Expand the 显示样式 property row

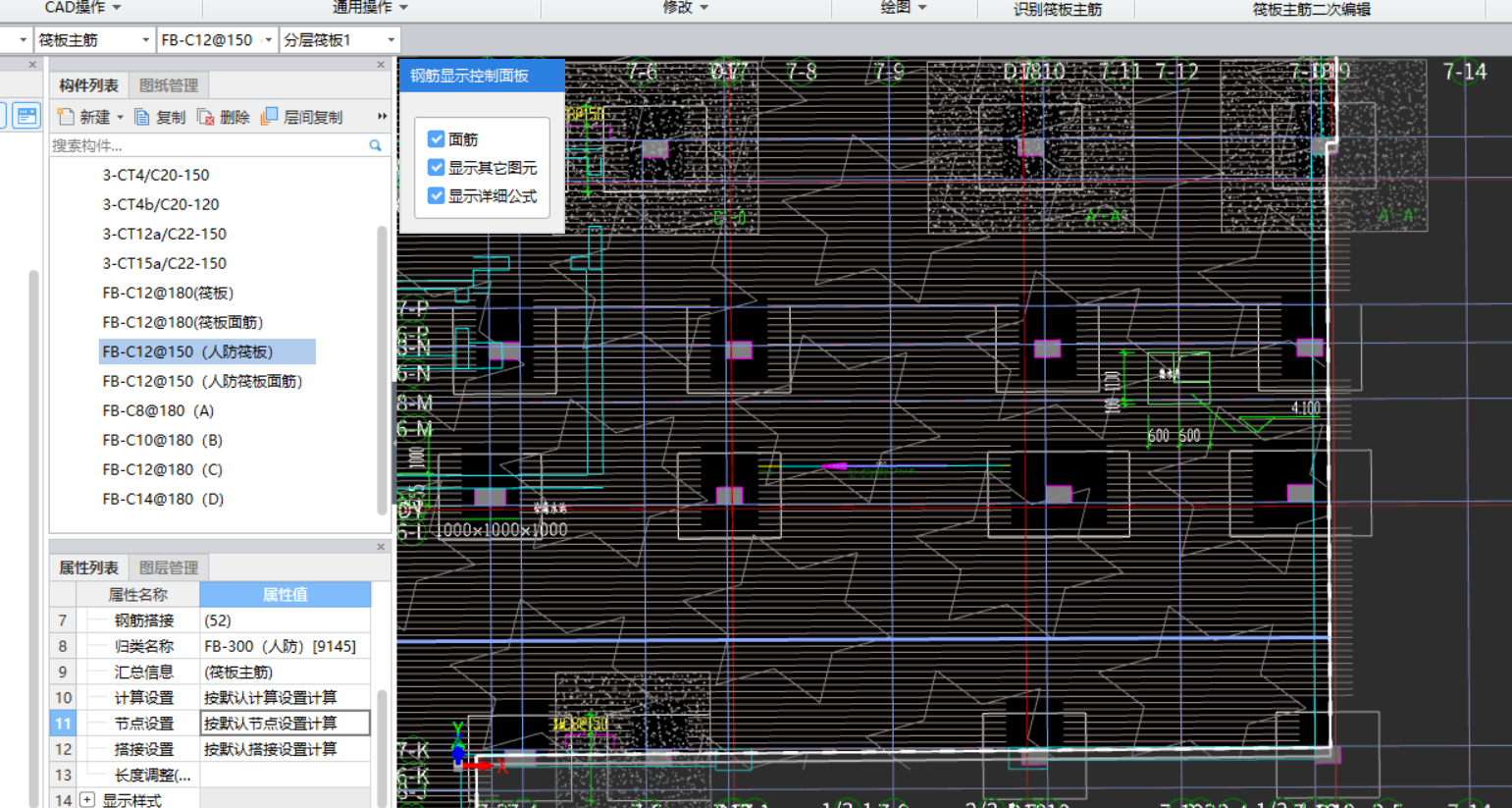click(87, 800)
